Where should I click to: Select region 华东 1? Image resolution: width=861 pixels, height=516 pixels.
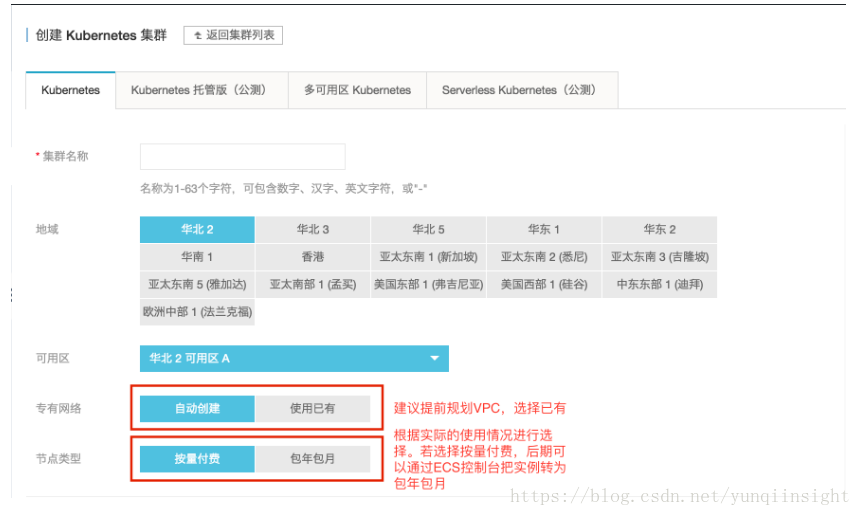click(x=544, y=229)
